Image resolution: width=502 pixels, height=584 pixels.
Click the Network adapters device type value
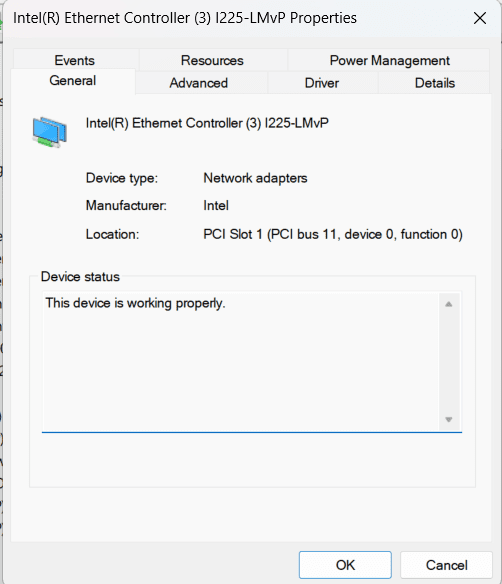[x=255, y=178]
